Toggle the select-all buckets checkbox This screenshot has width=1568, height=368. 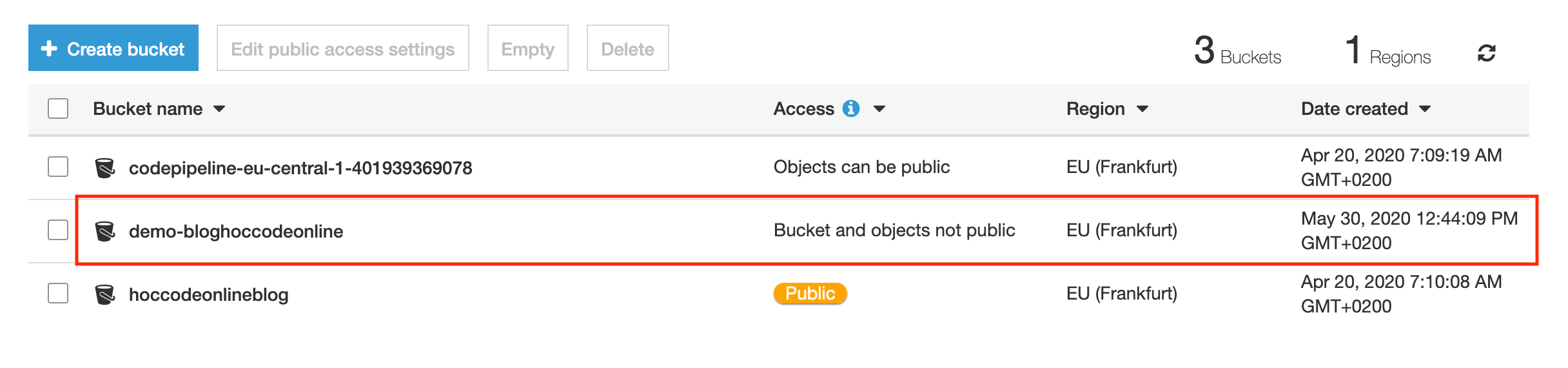[58, 108]
